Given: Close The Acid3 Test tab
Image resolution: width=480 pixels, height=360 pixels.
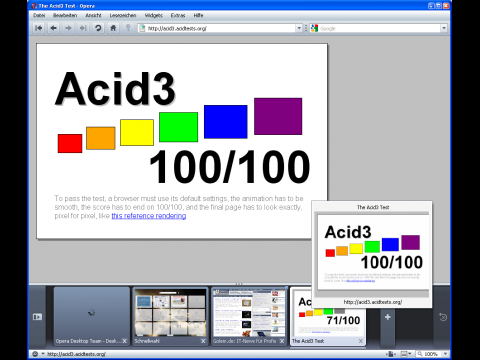Looking at the screenshot, I should coord(361,341).
